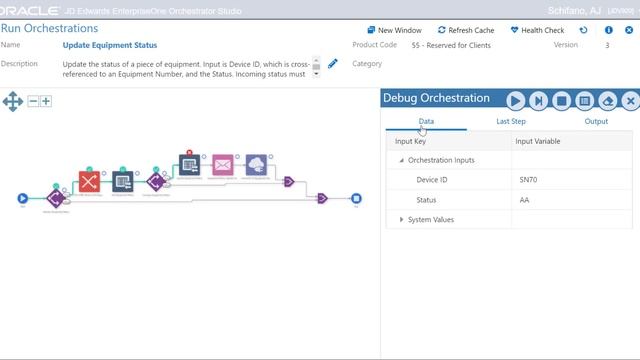Toggle breakpoint circle beside red-marked form request
Viewport: 640px width, 360px height.
tap(204, 157)
